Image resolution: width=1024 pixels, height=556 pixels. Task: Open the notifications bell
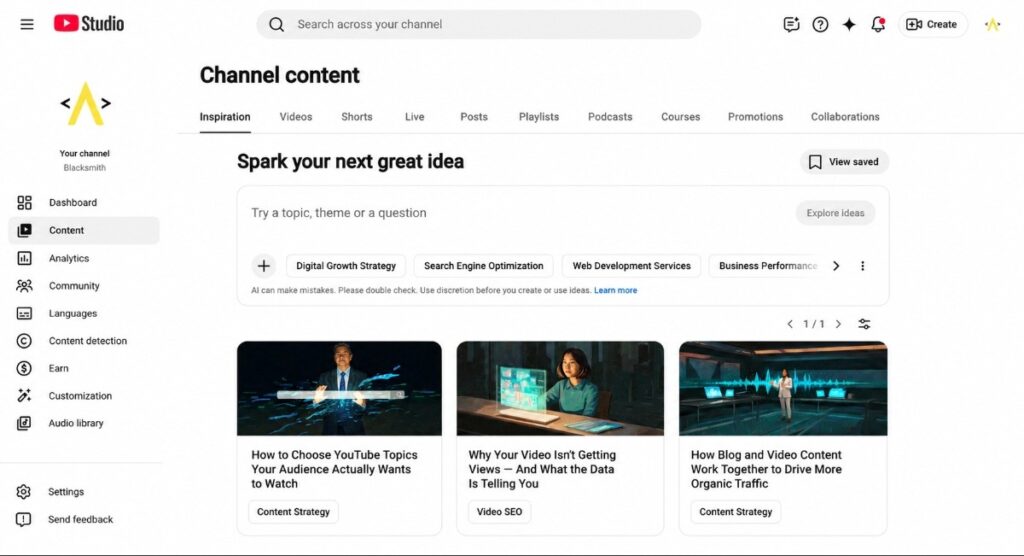(878, 24)
